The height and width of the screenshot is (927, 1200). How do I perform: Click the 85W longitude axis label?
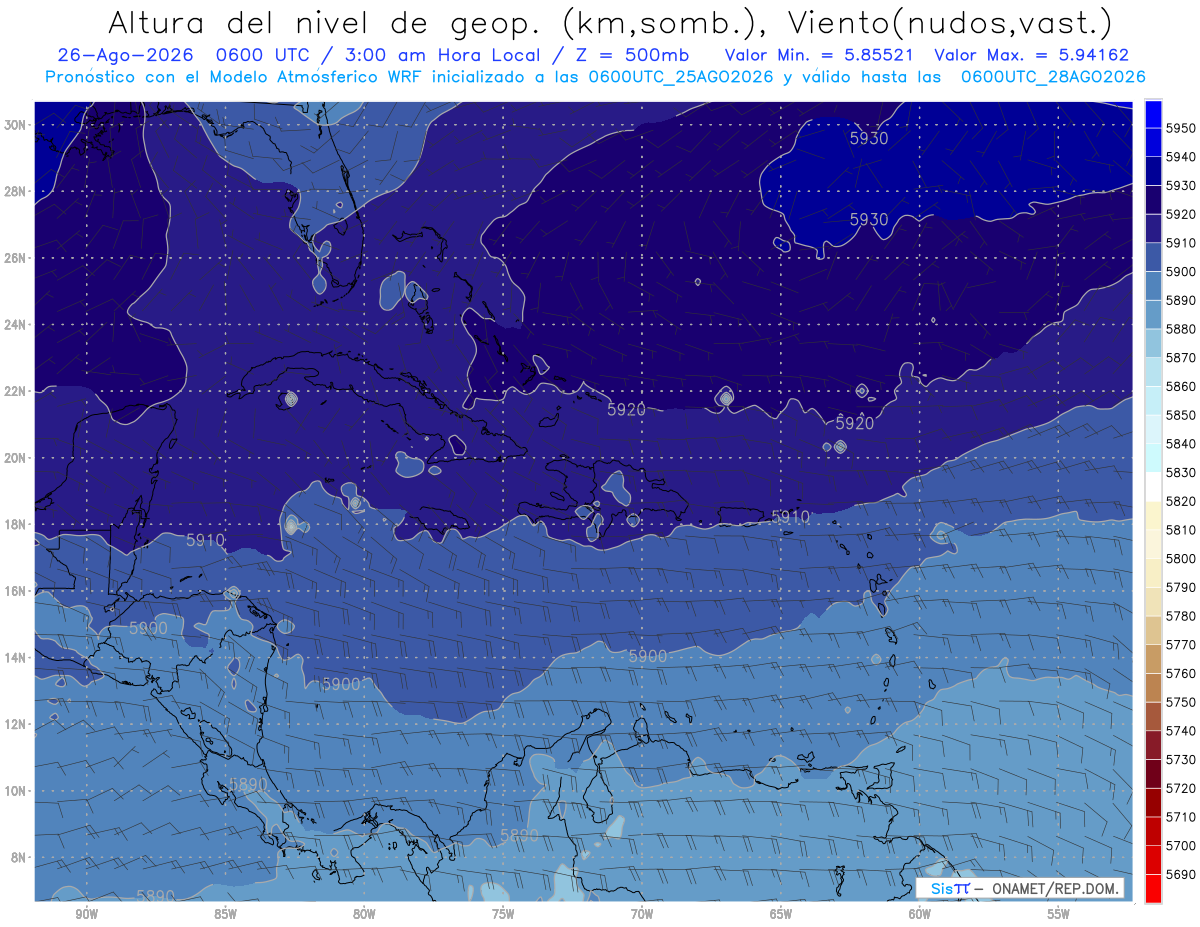(x=225, y=915)
